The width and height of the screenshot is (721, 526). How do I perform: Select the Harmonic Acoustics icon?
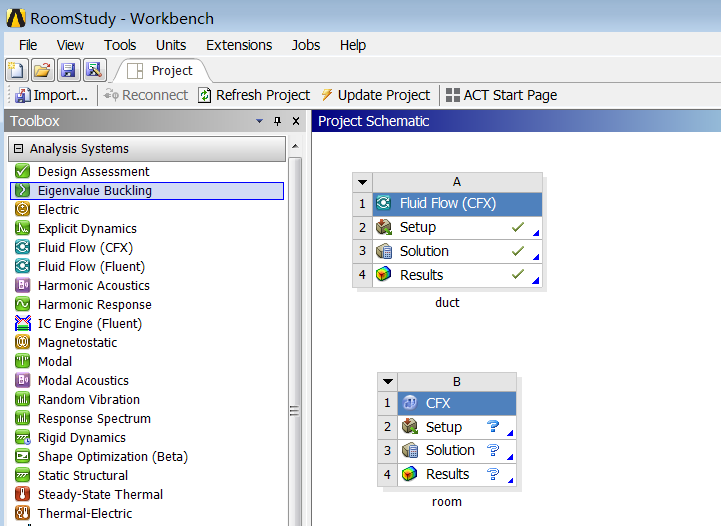[23, 285]
